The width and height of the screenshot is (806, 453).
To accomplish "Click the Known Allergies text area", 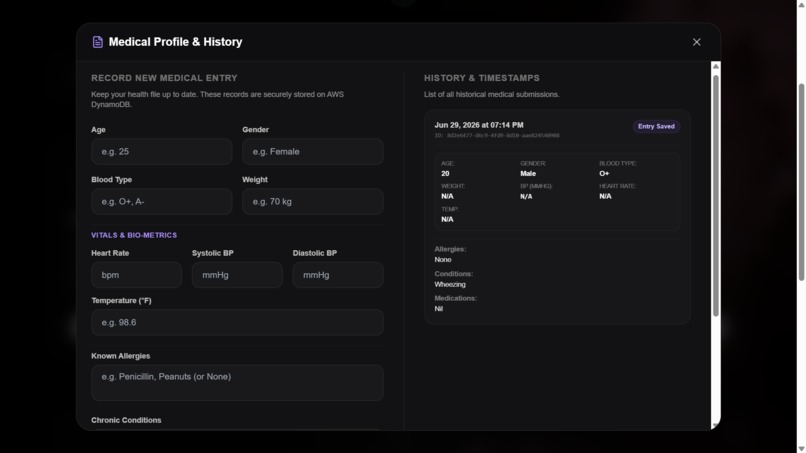I will tap(237, 383).
